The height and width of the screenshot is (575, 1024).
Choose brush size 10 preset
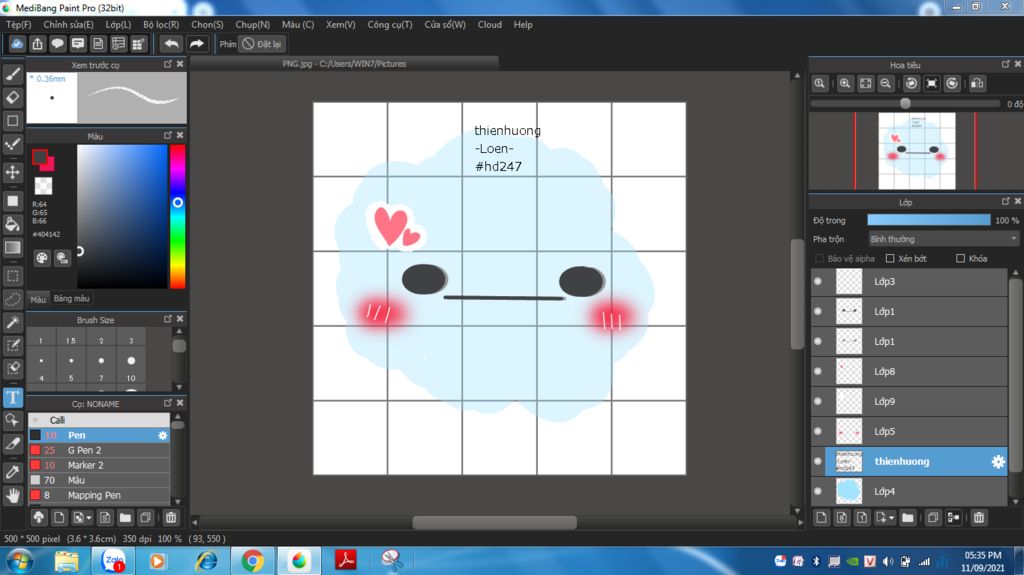131,367
